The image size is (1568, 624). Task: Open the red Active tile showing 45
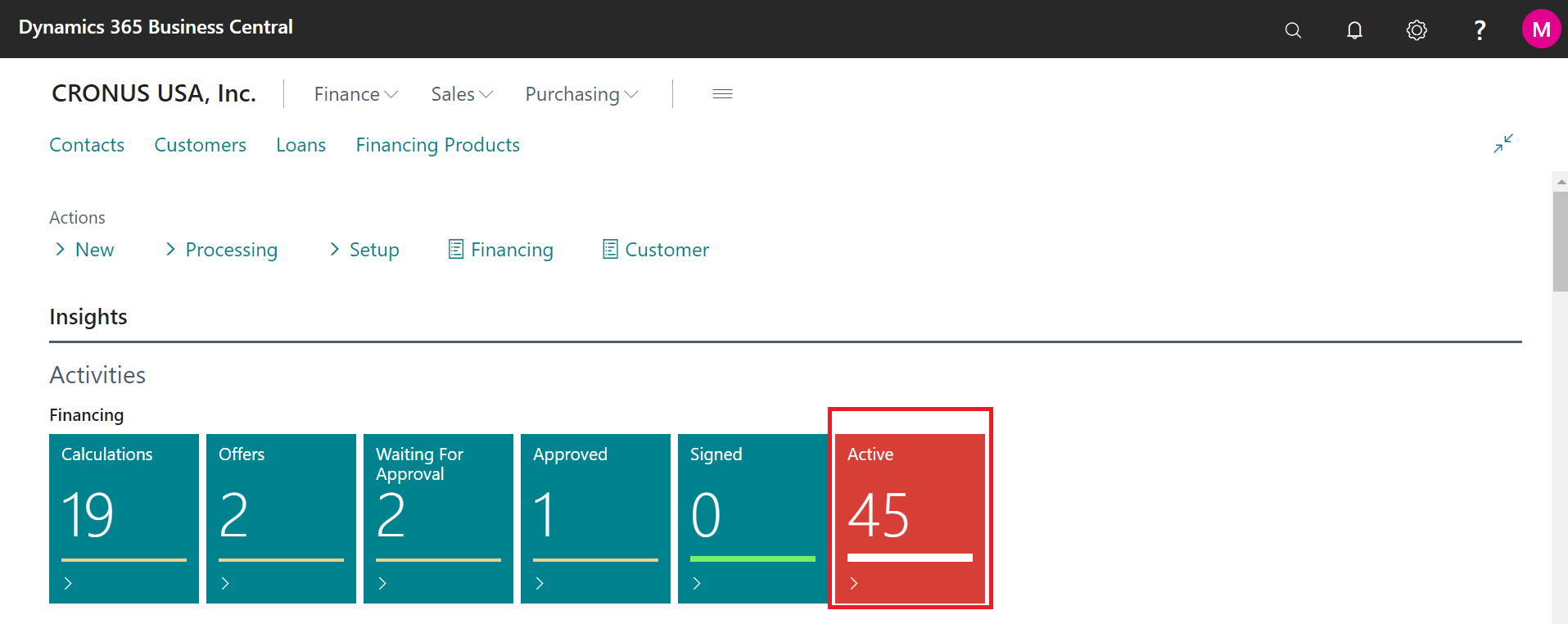[910, 518]
